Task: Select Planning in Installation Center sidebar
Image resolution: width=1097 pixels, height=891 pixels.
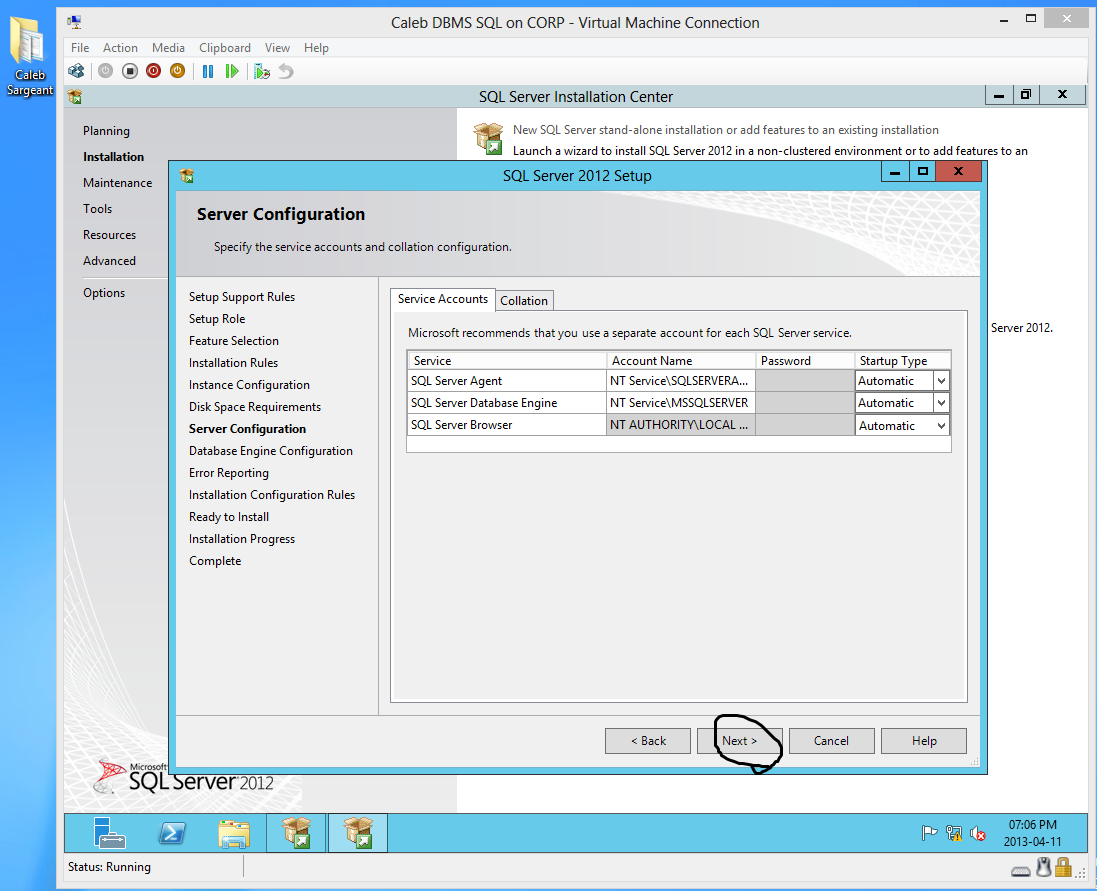Action: [106, 131]
